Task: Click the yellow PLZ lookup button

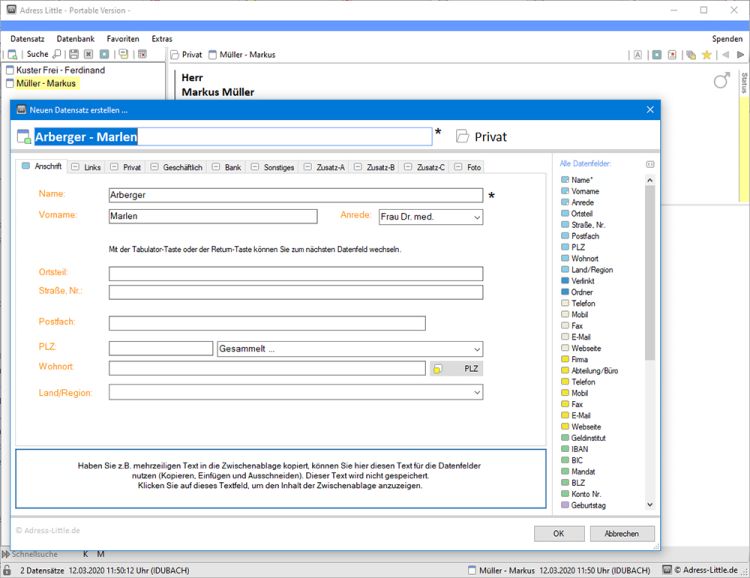Action: click(457, 369)
